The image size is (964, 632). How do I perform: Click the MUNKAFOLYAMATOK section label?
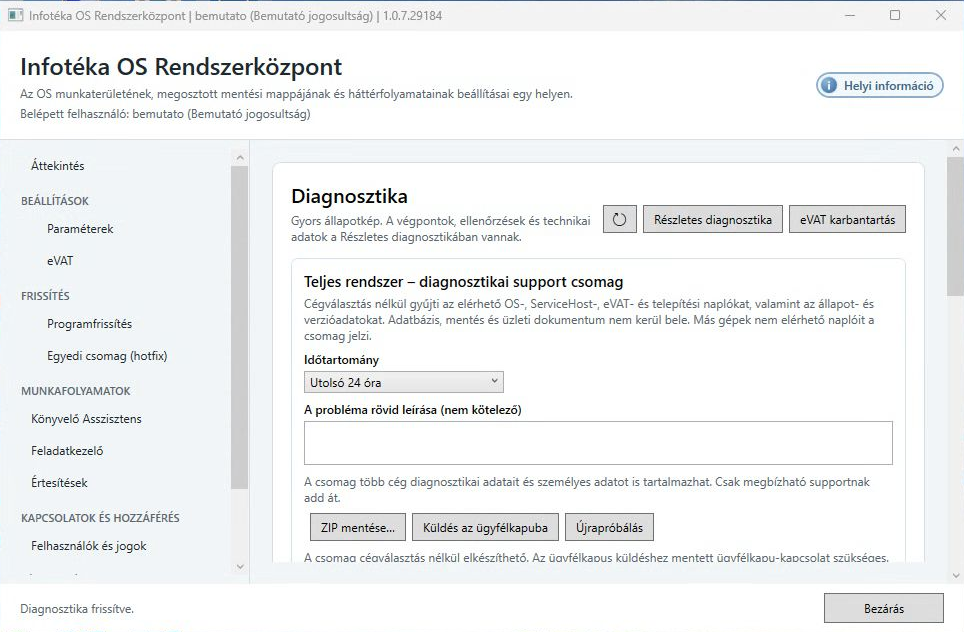click(76, 391)
